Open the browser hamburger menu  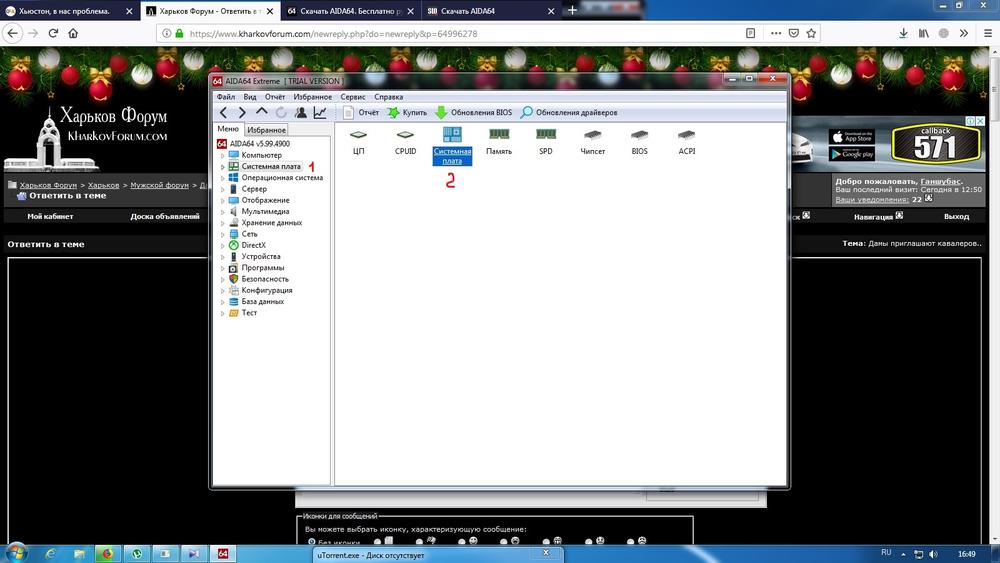(988, 33)
